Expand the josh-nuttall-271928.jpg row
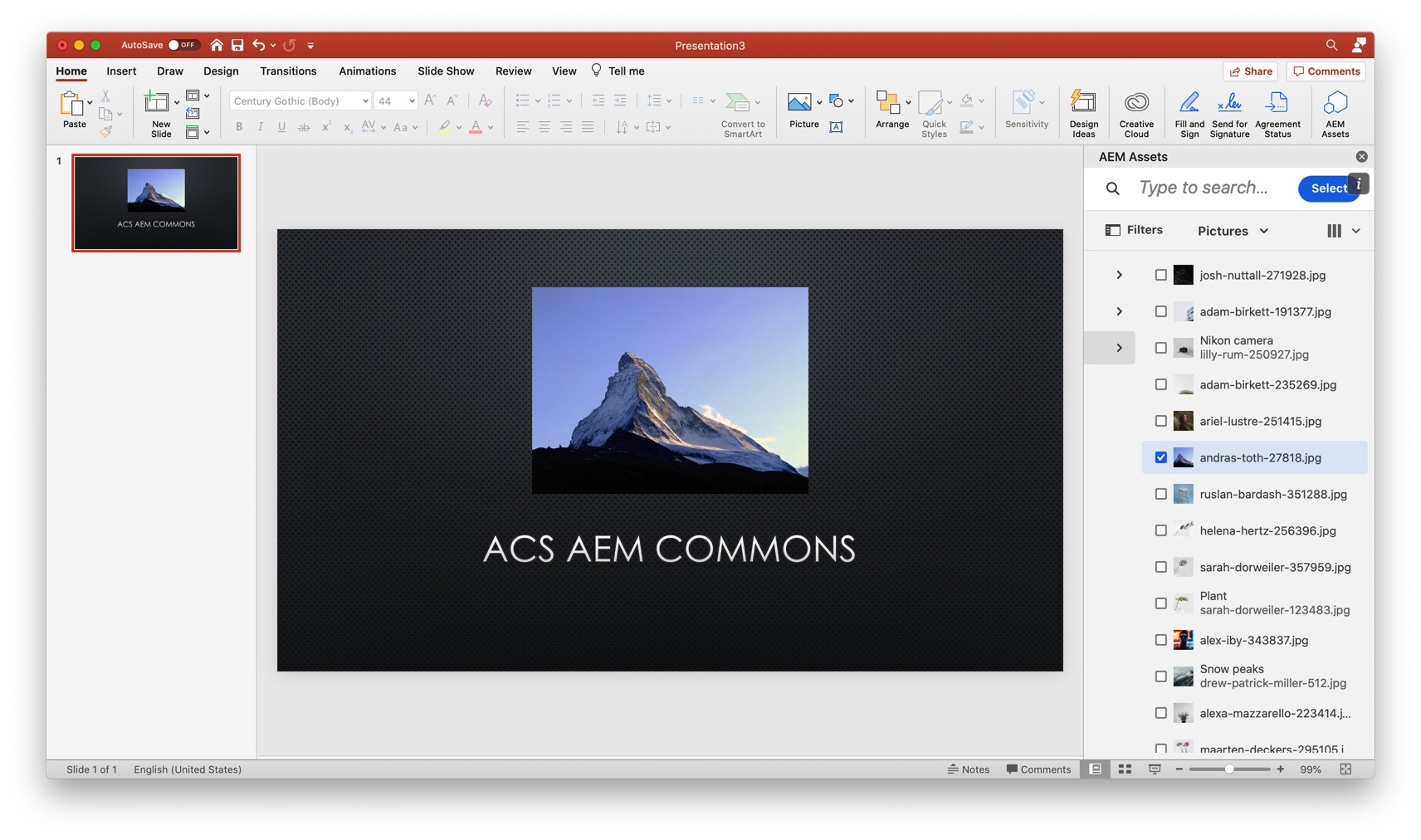 [x=1119, y=275]
